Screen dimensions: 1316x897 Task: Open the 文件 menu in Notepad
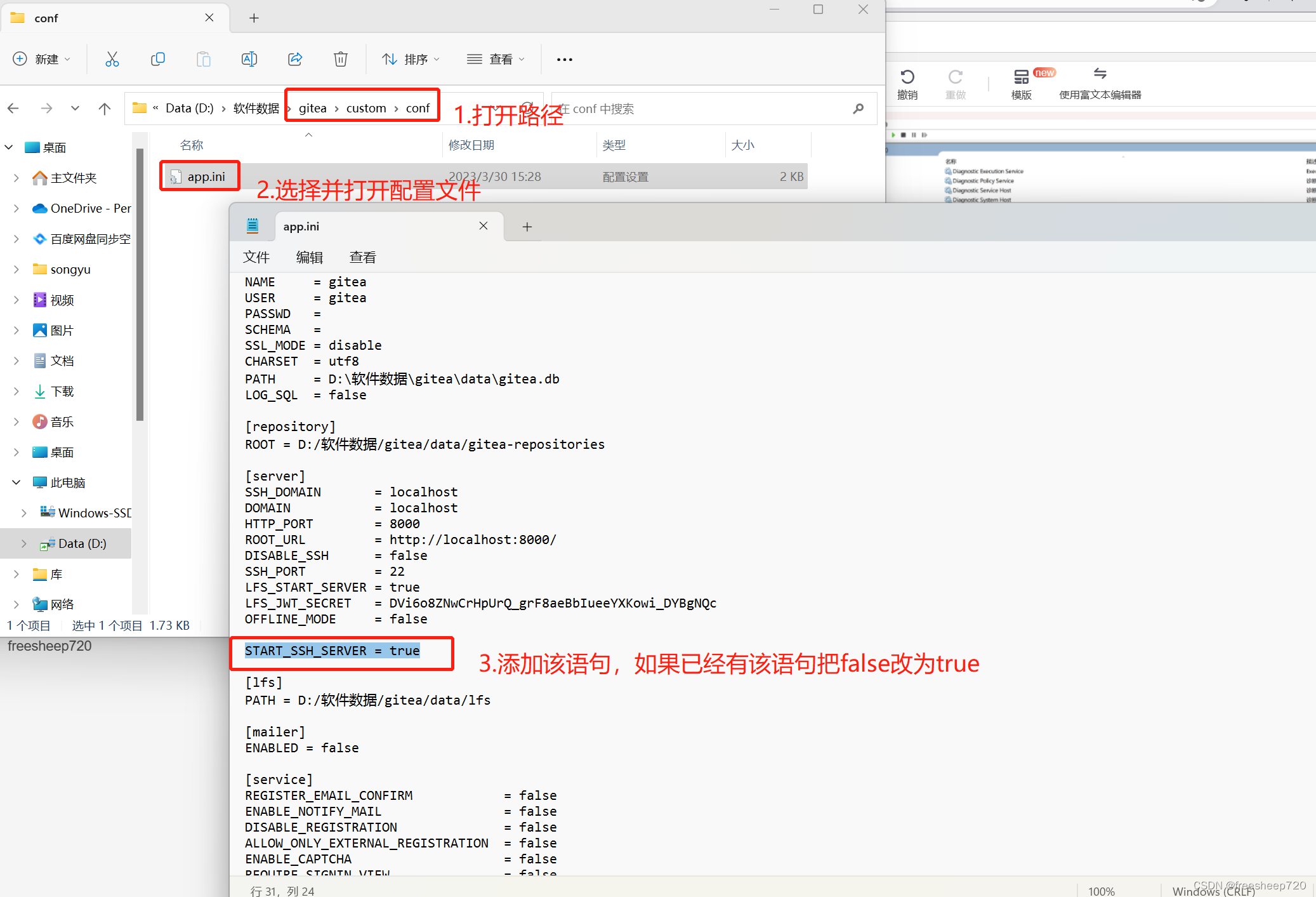click(x=256, y=257)
